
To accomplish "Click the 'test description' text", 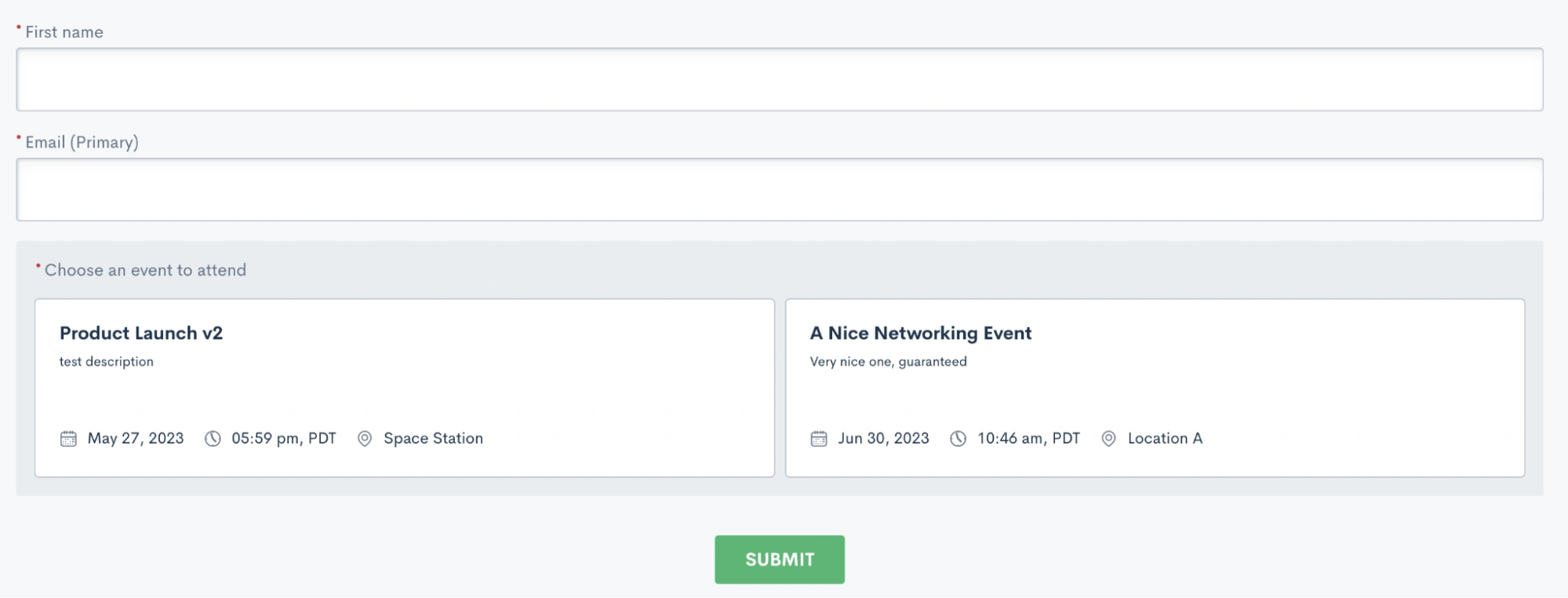I will [107, 362].
